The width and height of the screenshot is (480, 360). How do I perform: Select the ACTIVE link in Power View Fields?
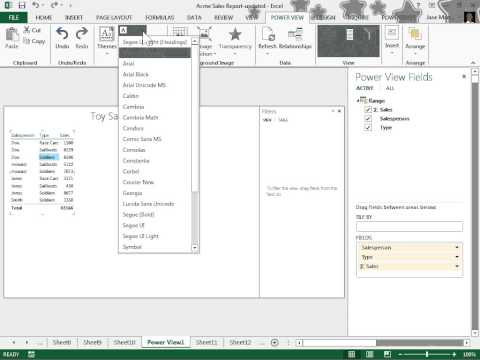pyautogui.click(x=365, y=88)
